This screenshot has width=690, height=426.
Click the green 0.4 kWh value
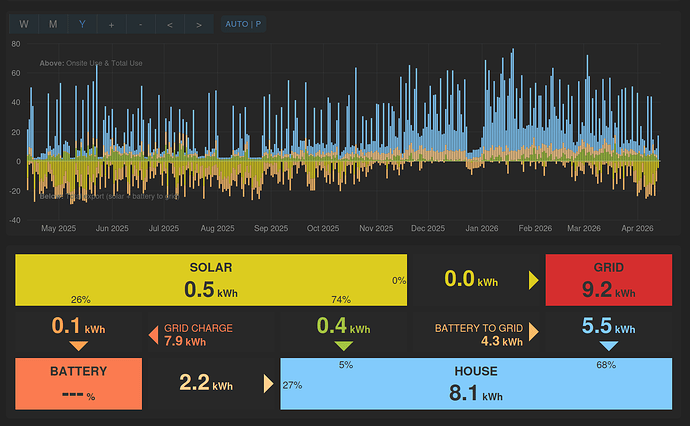tap(343, 327)
